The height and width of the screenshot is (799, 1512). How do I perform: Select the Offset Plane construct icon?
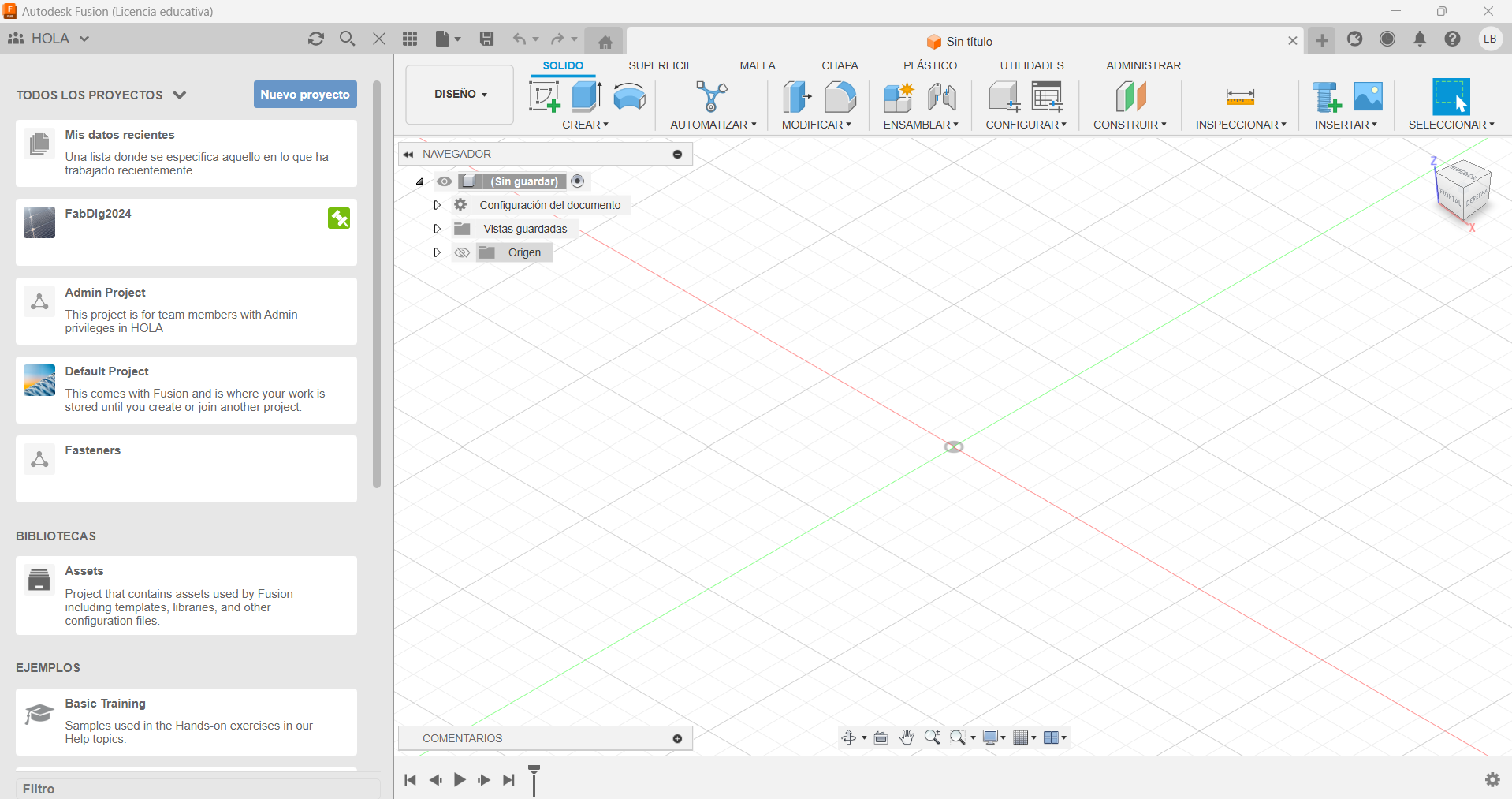(1130, 97)
